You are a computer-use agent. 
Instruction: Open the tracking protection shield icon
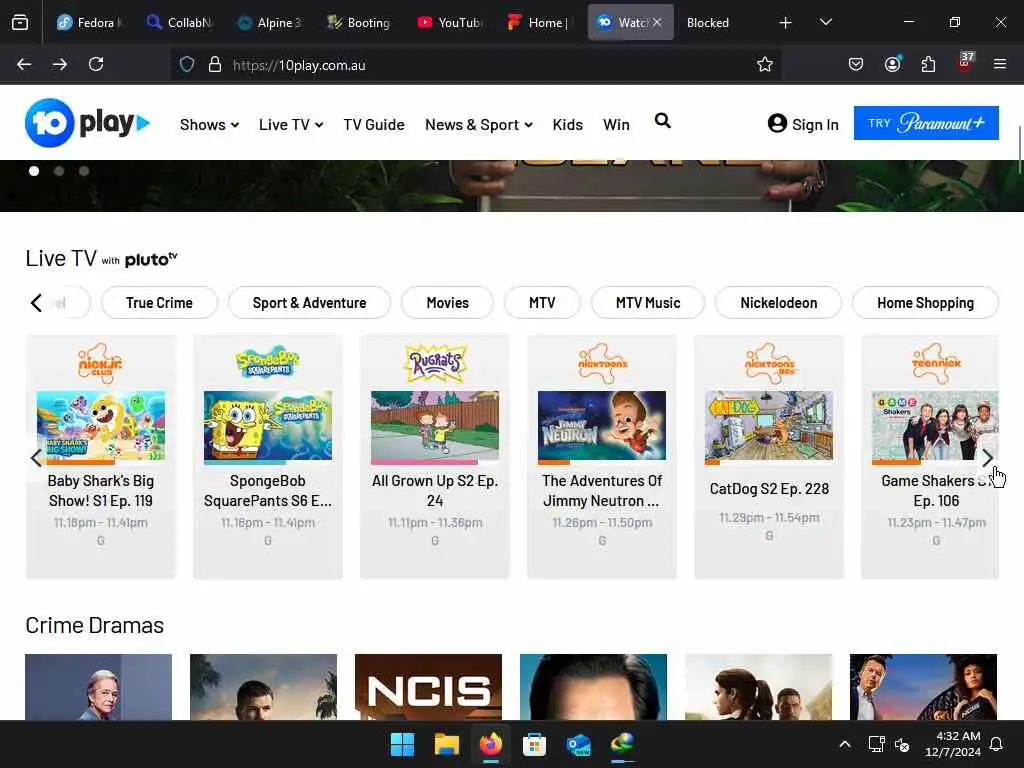point(187,65)
